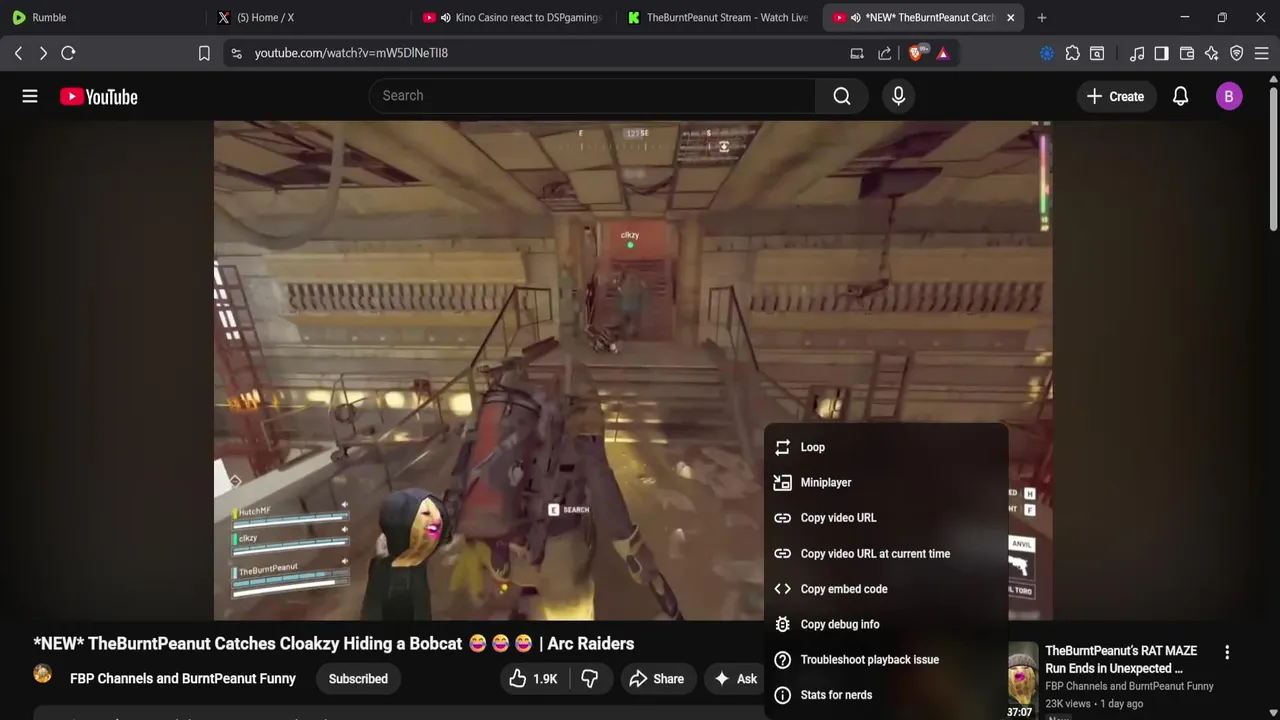This screenshot has height=720, width=1280.
Task: Click the YouTube search magnifier button
Action: pyautogui.click(x=842, y=96)
